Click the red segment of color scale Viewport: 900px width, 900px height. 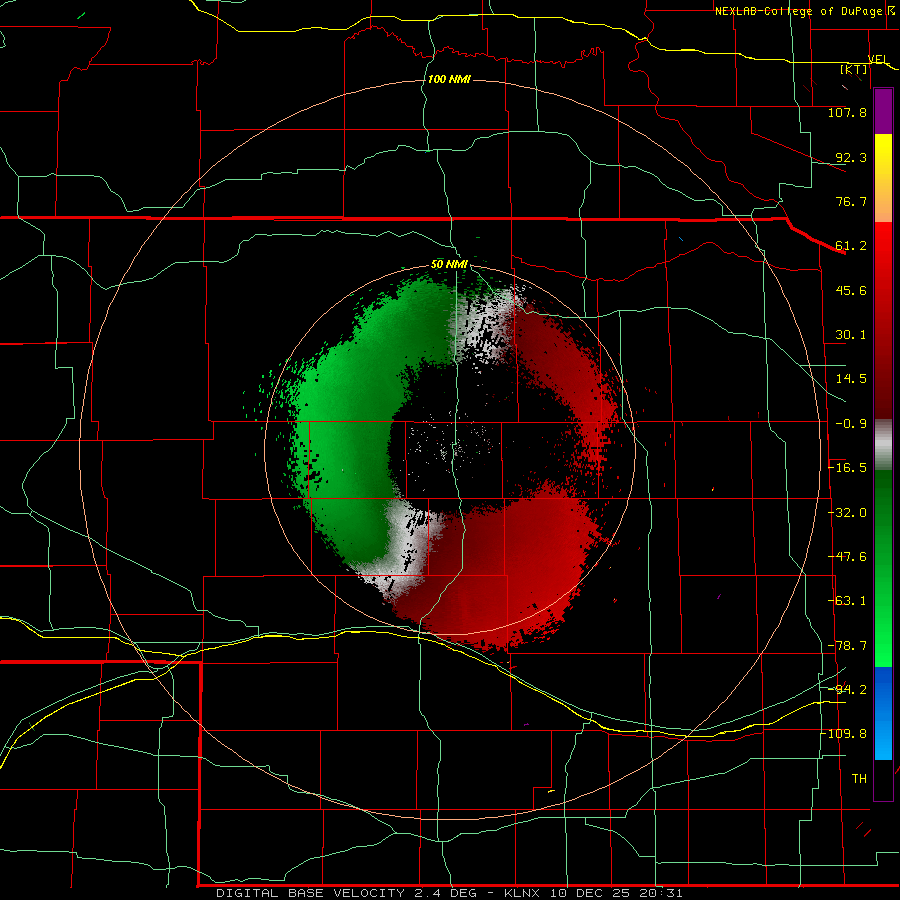(x=883, y=320)
